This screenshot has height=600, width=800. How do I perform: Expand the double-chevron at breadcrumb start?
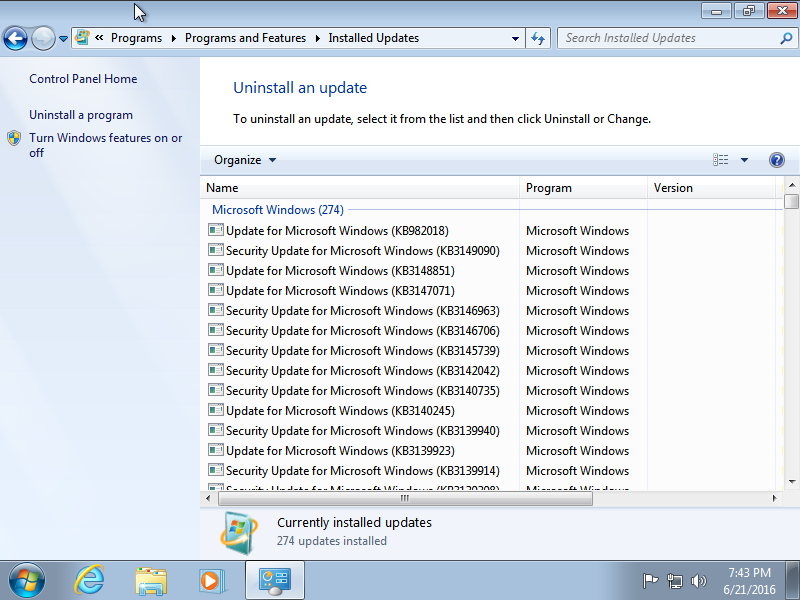click(99, 38)
